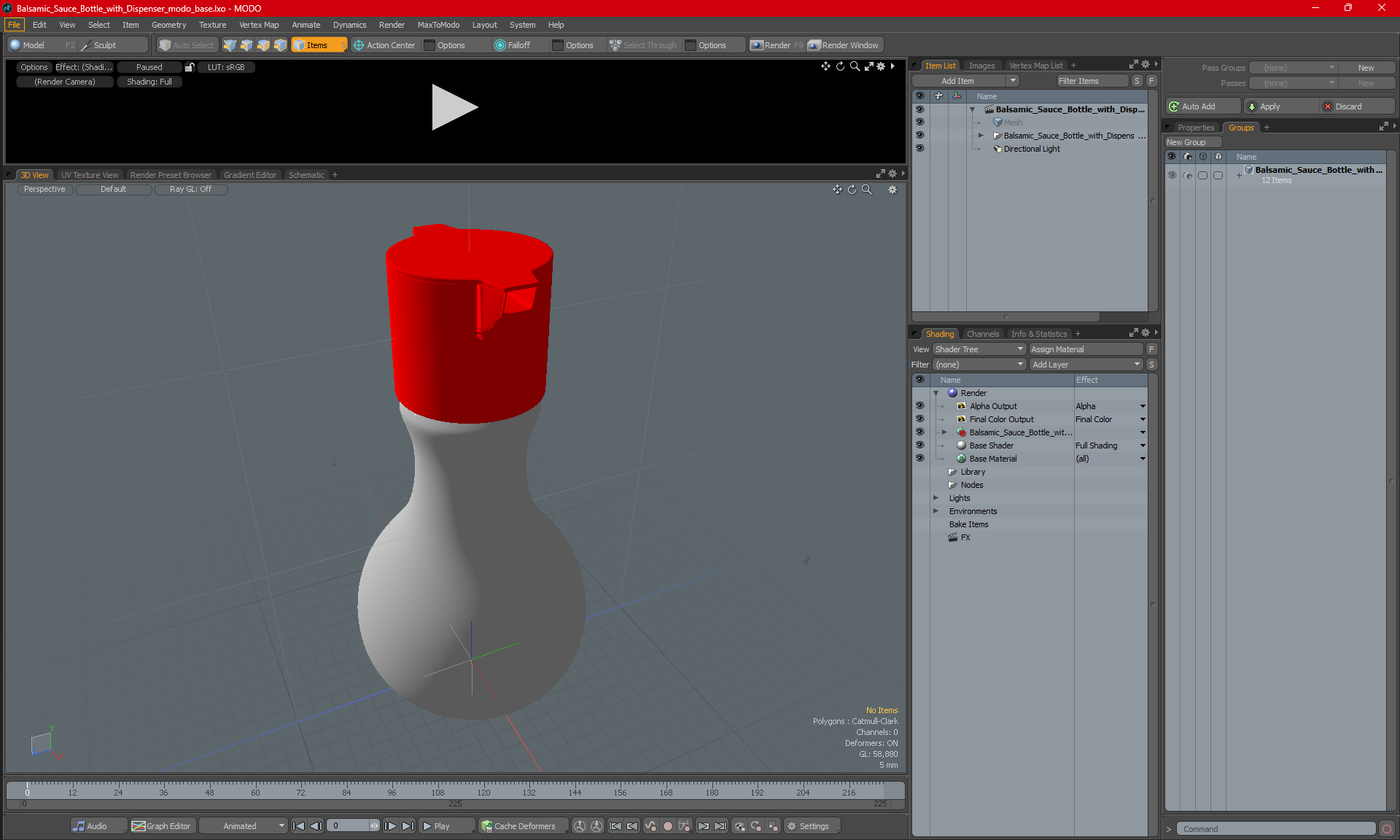Collapse the Render node in Shader Tree
The image size is (1400, 840).
(x=936, y=393)
